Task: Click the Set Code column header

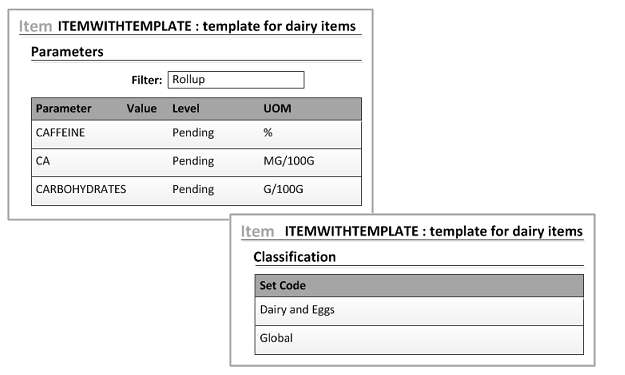Action: click(x=283, y=285)
